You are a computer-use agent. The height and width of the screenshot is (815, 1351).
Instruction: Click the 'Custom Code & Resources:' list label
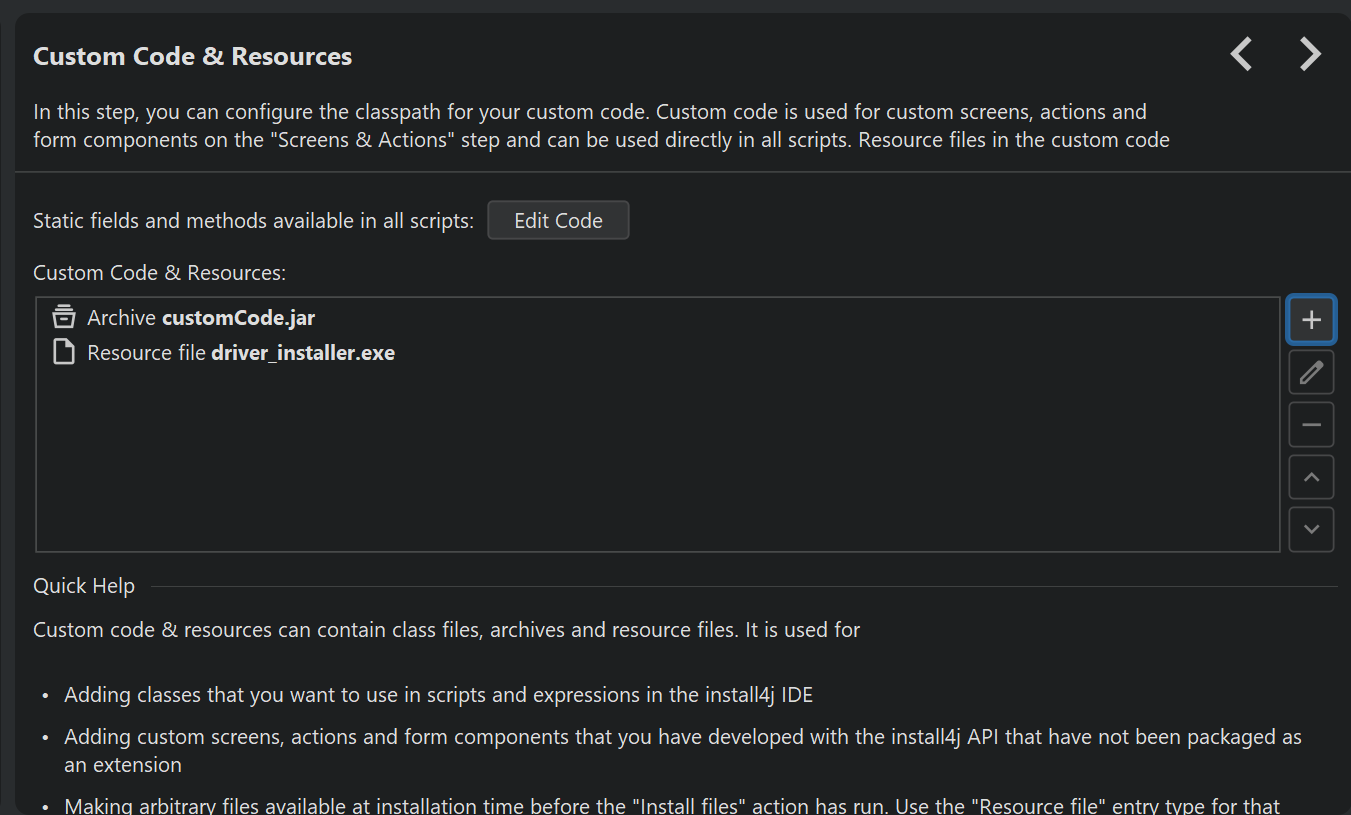pos(159,273)
